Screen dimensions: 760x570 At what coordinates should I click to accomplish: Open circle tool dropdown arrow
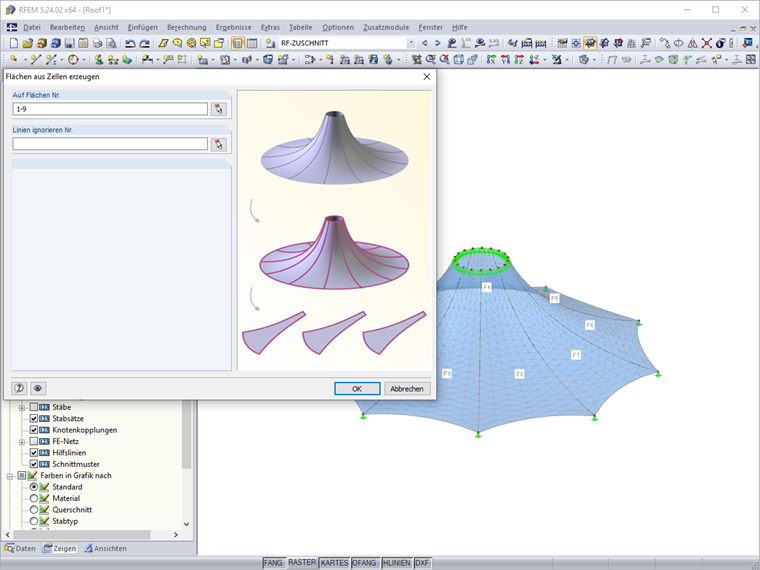pyautogui.click(x=83, y=60)
